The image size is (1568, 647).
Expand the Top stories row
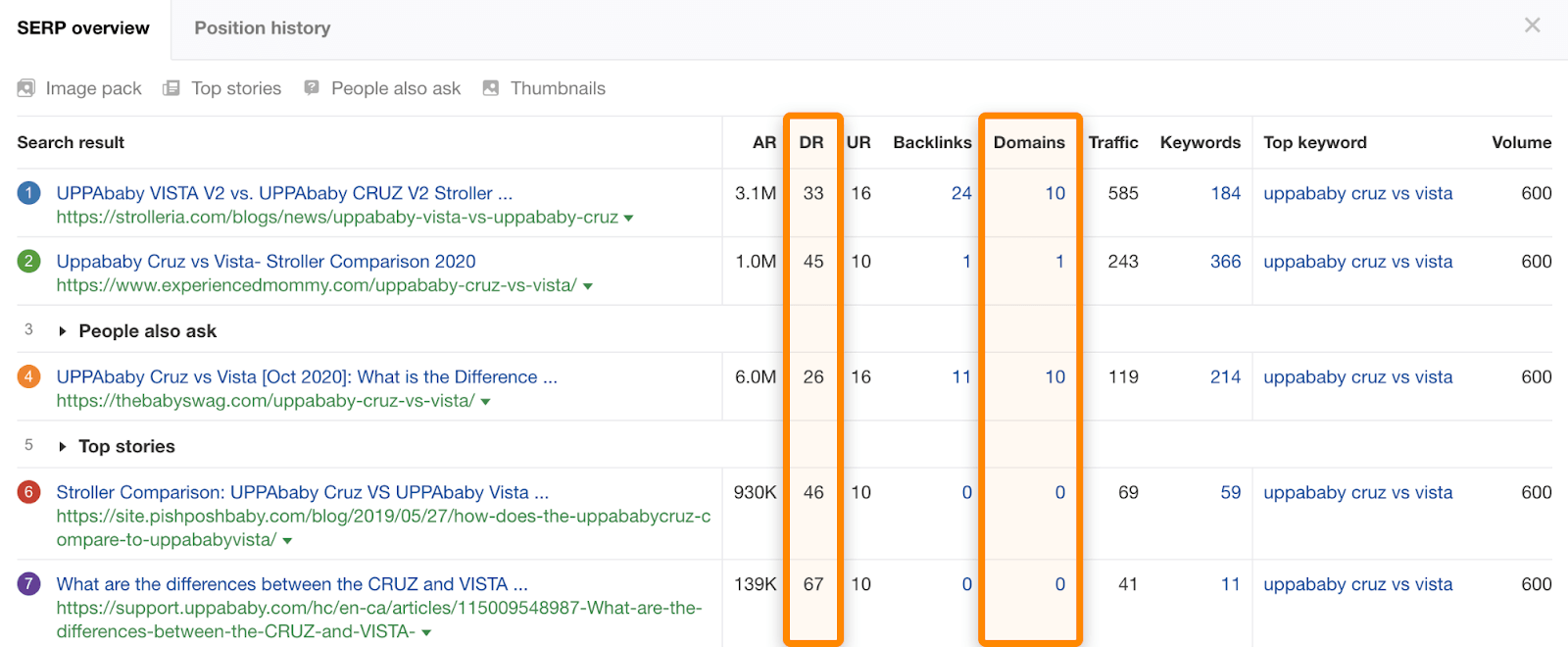[x=63, y=447]
